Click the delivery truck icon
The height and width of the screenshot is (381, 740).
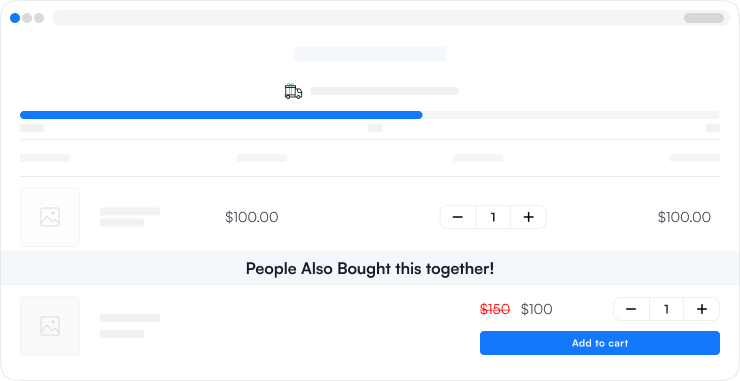click(293, 91)
